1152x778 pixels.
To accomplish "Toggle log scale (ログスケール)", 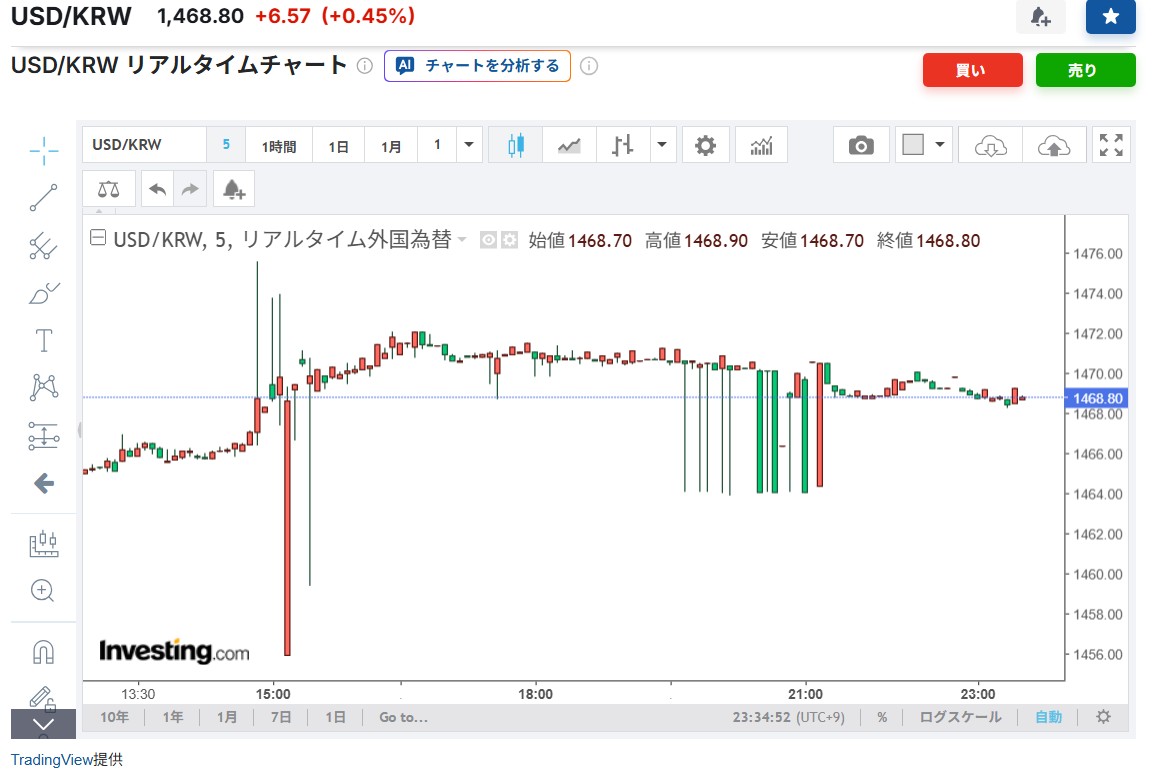I will tap(960, 717).
